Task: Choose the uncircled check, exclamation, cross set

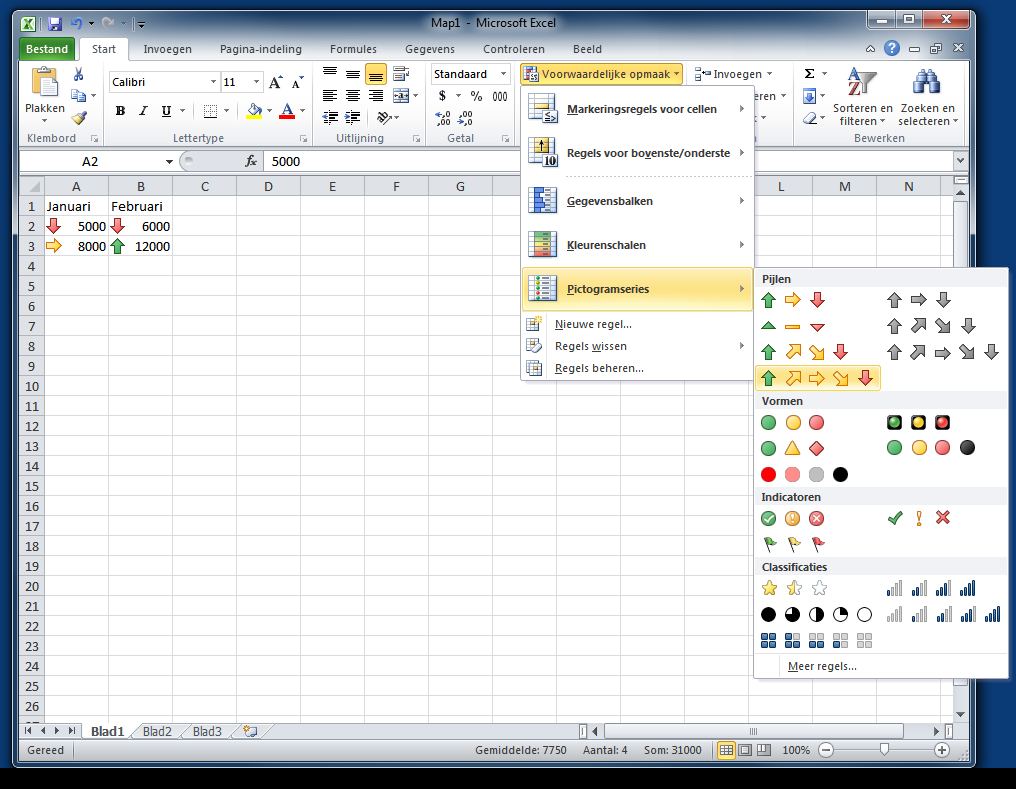Action: pyautogui.click(x=919, y=518)
